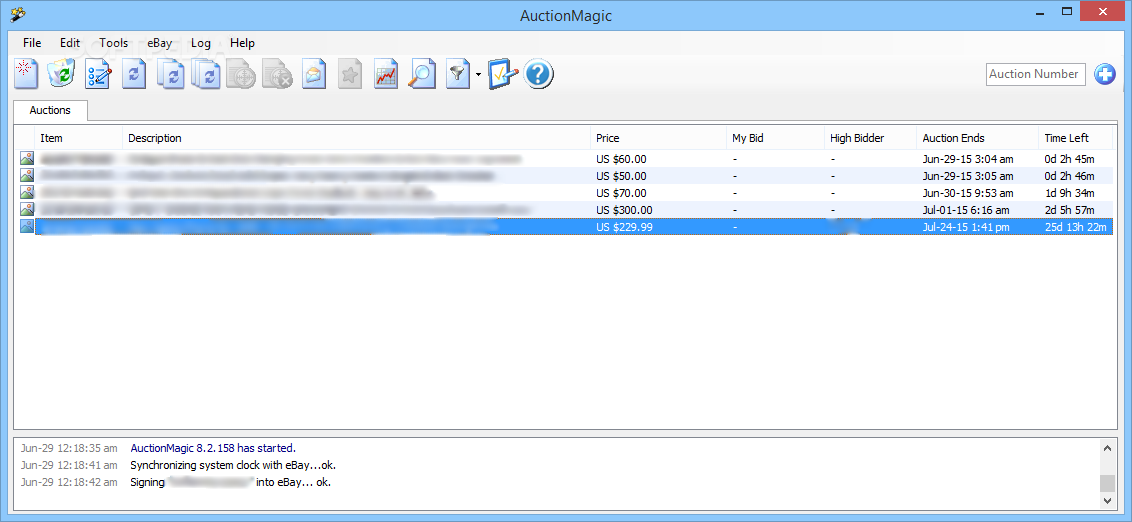Click the Jul-24-15 1:41 pm end time
This screenshot has height=522, width=1132.
coord(966,227)
